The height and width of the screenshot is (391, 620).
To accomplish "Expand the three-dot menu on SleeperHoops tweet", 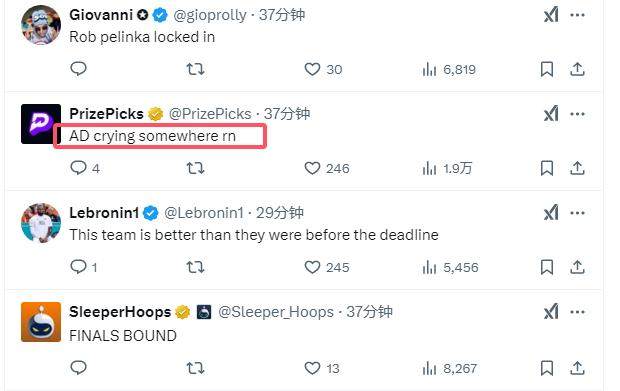I will [577, 312].
